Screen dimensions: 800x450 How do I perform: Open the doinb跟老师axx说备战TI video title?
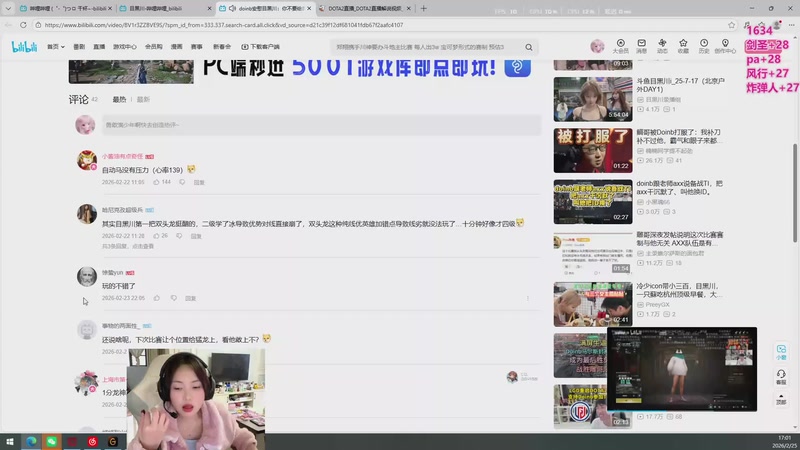[x=679, y=188]
